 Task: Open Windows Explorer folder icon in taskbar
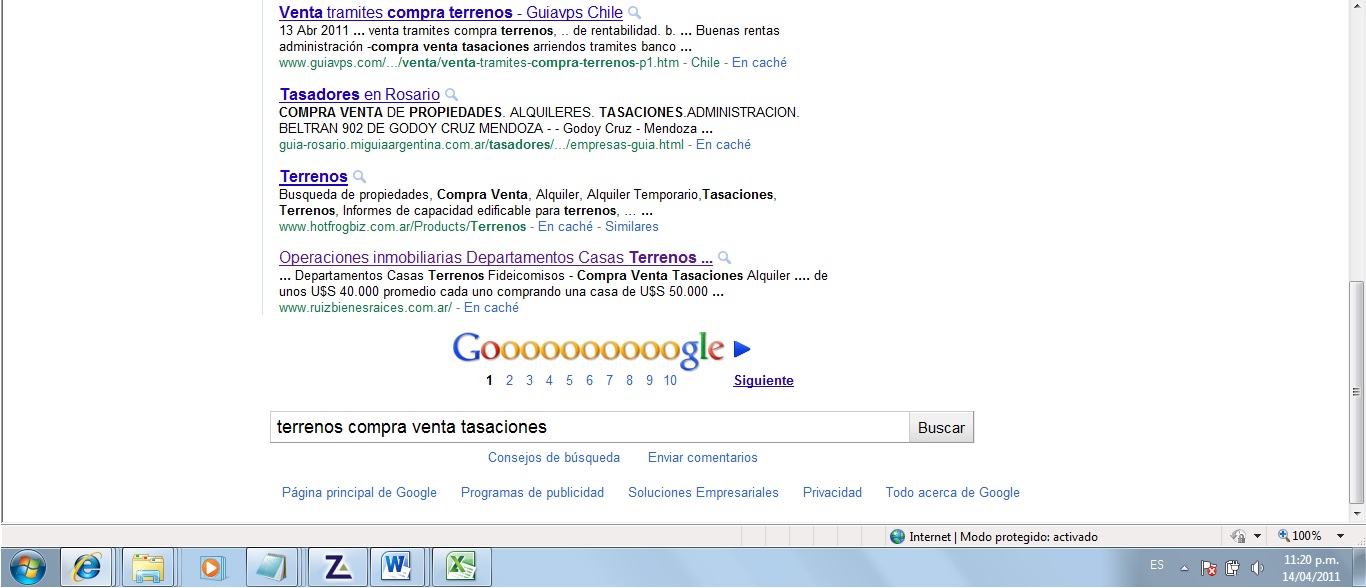[148, 567]
